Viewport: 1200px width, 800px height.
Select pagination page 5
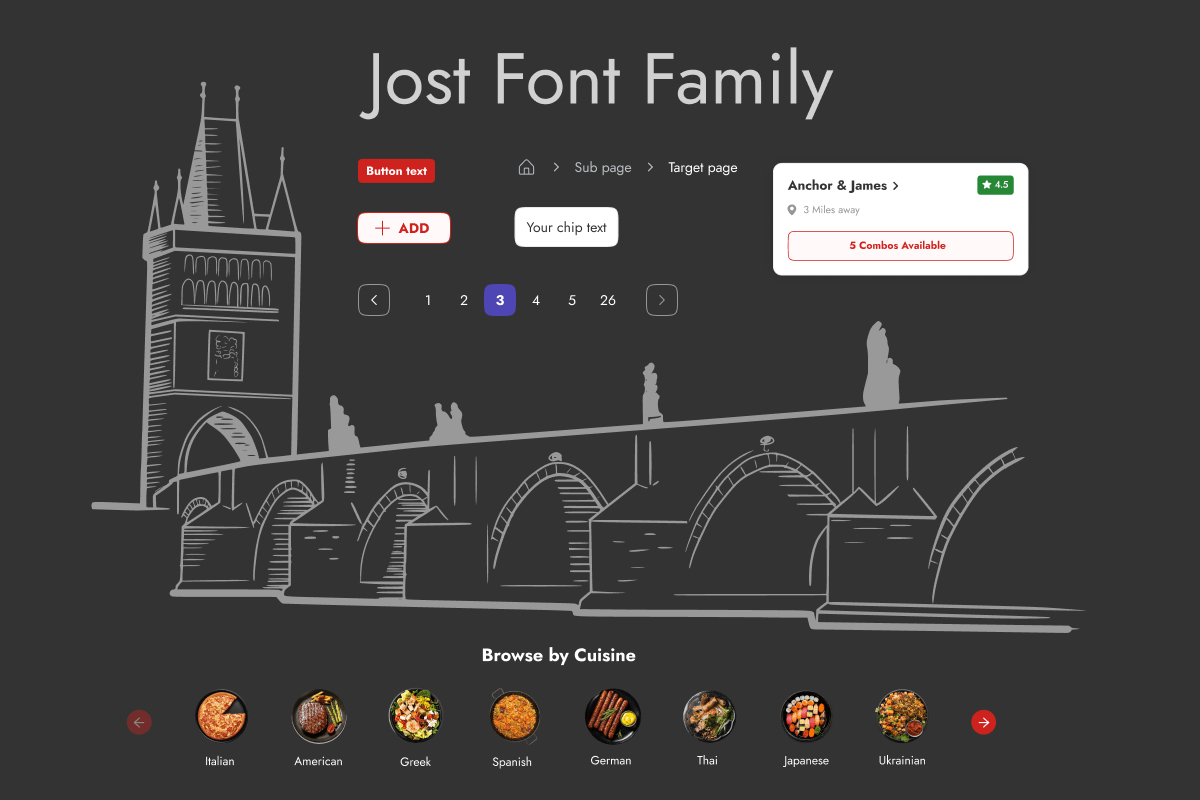[572, 300]
